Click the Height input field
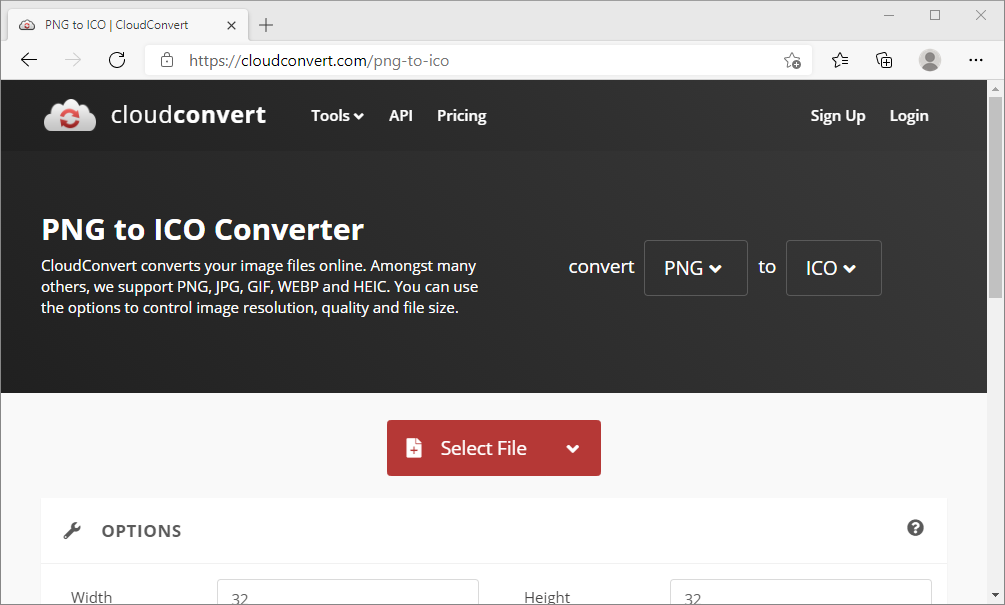Image resolution: width=1005 pixels, height=605 pixels. pyautogui.click(x=801, y=592)
